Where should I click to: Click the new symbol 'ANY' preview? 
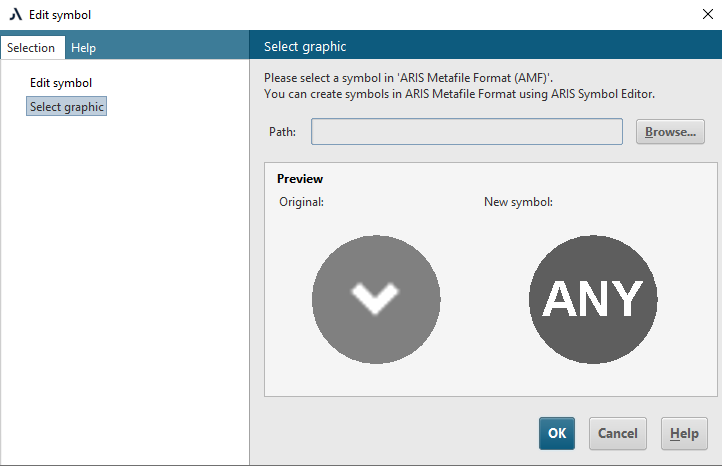593,298
